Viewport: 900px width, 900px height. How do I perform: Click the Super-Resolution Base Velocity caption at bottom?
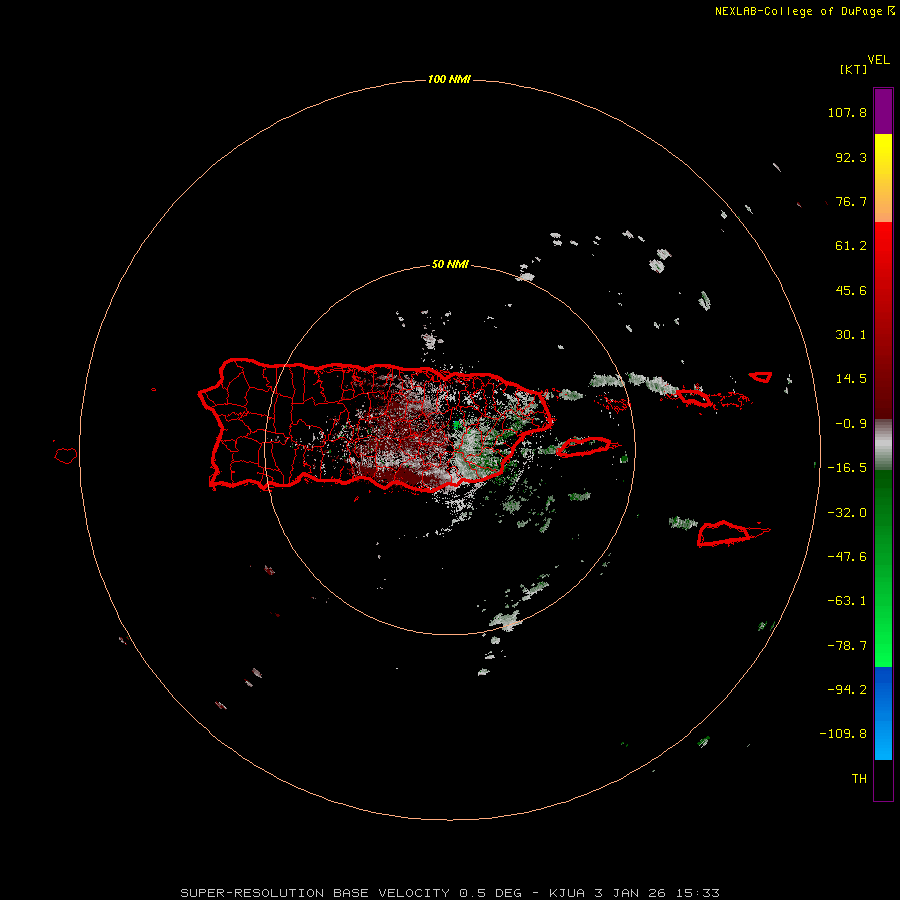coord(450,893)
